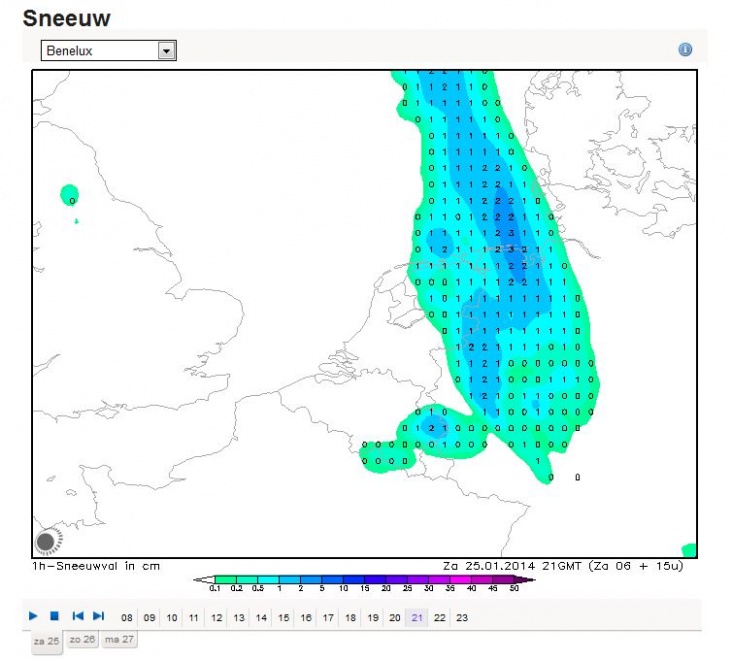Switch to the ma 27 day tab
Viewport: 732px width, 660px height.
(119, 639)
